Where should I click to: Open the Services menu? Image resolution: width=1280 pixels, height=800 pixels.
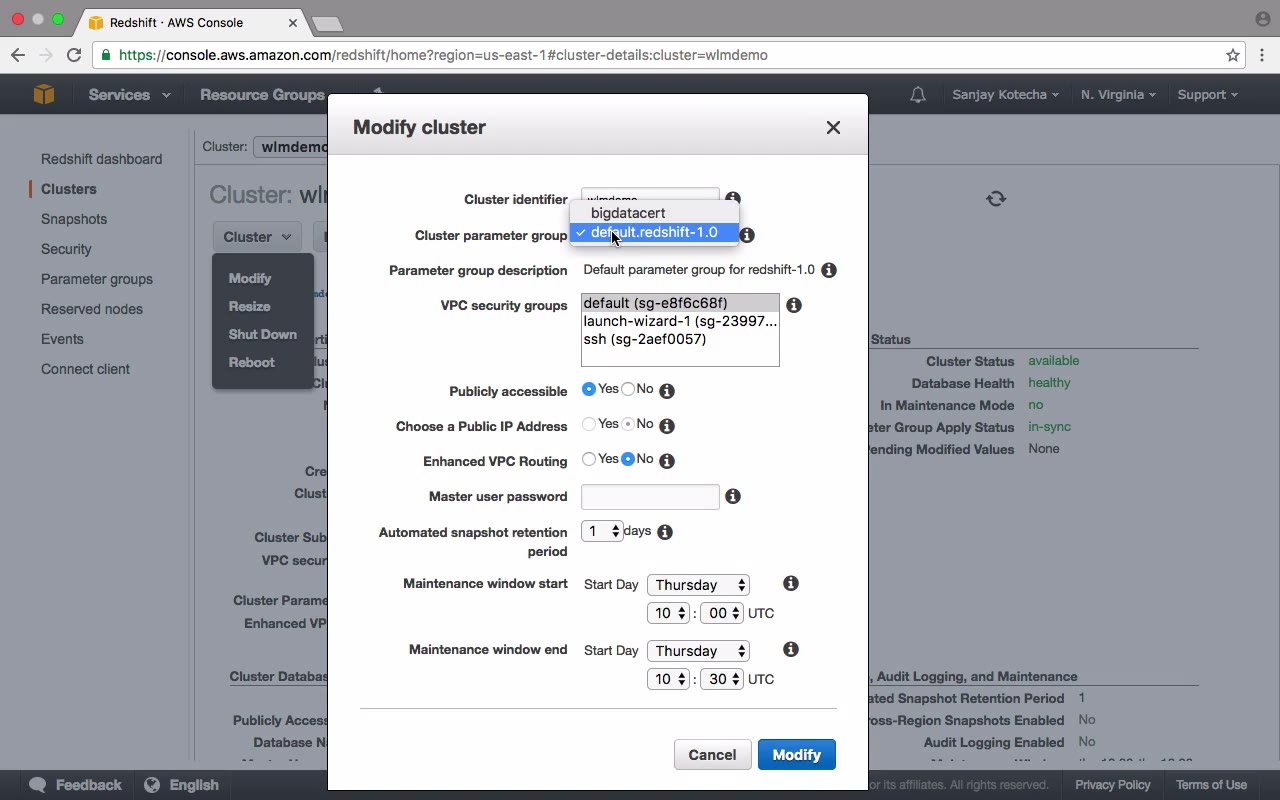pyautogui.click(x=129, y=95)
